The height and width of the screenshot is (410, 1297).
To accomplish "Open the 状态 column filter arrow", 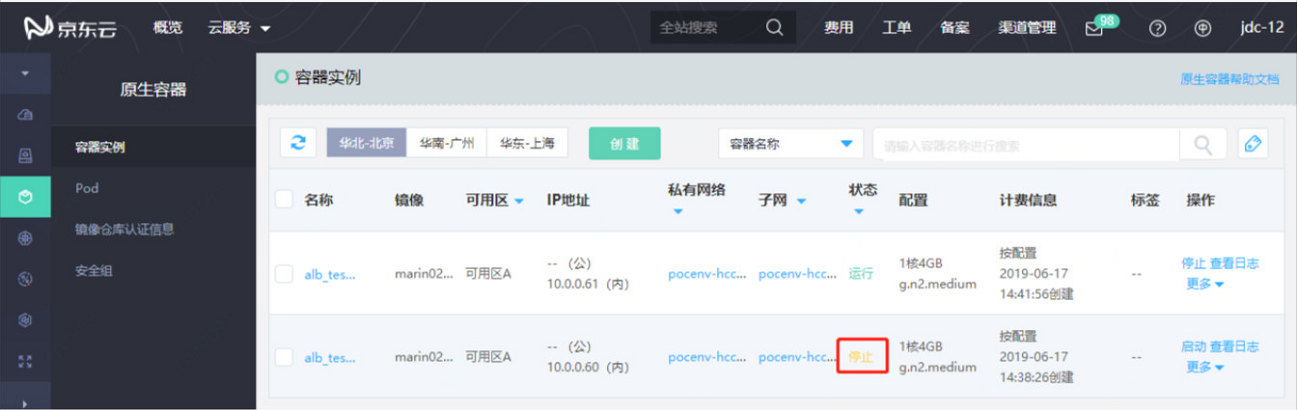I will [859, 212].
